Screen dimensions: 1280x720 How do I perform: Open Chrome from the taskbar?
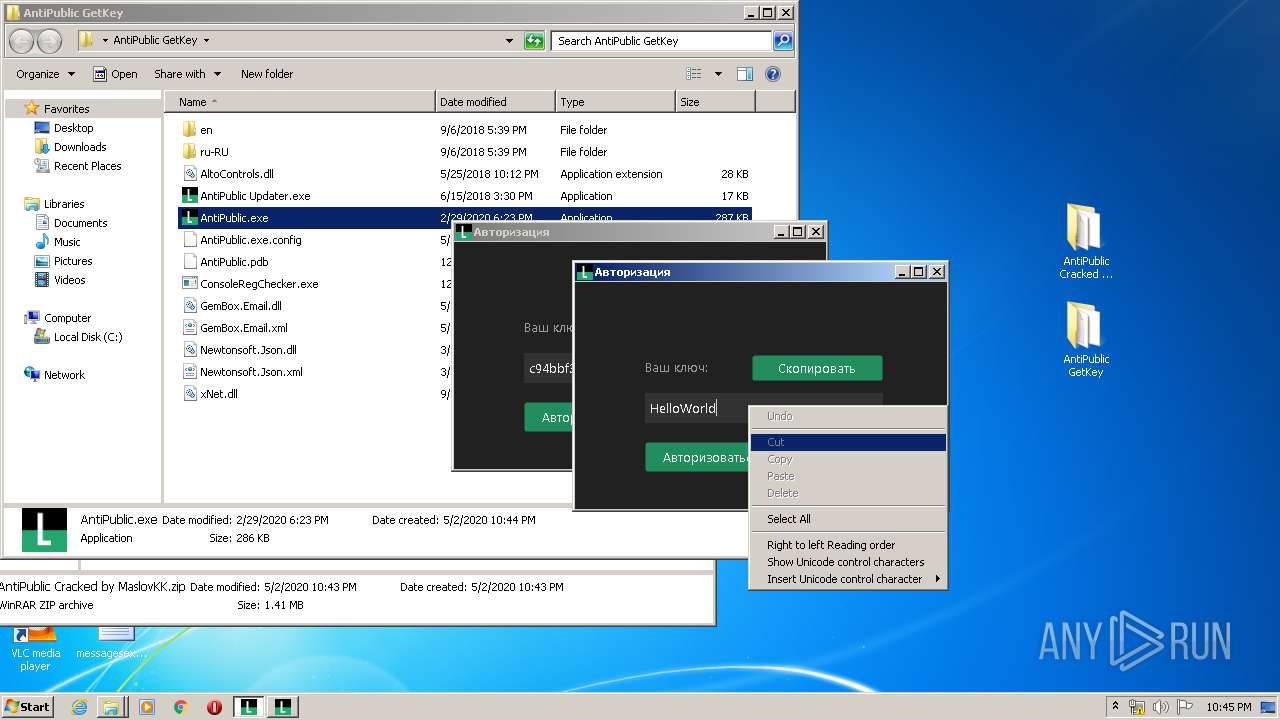tap(180, 706)
